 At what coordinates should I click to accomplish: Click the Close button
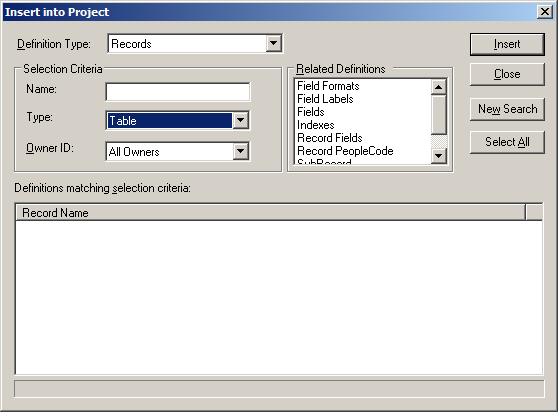[x=507, y=74]
